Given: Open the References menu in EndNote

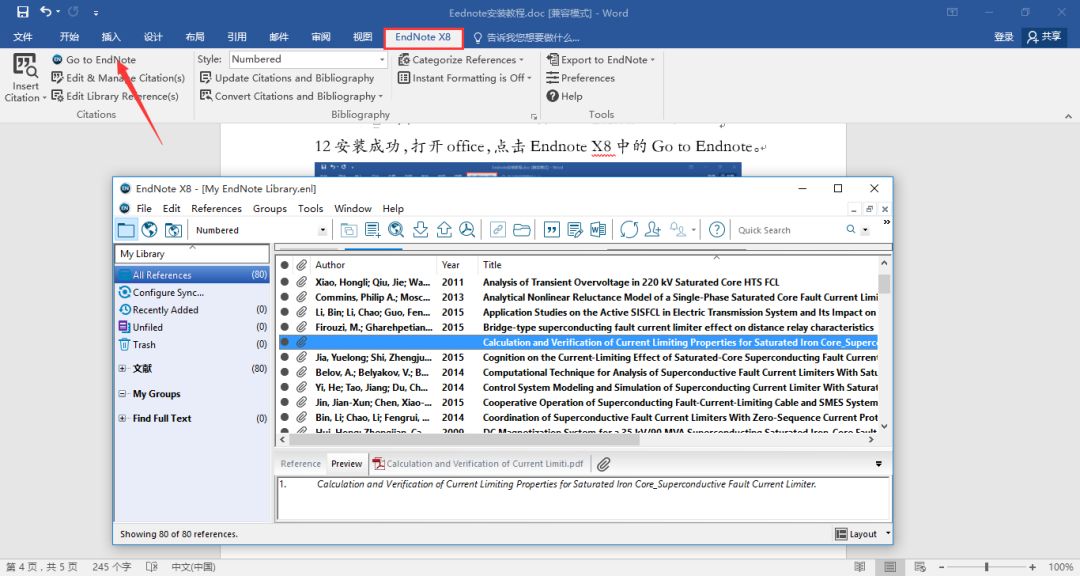Looking at the screenshot, I should (216, 208).
